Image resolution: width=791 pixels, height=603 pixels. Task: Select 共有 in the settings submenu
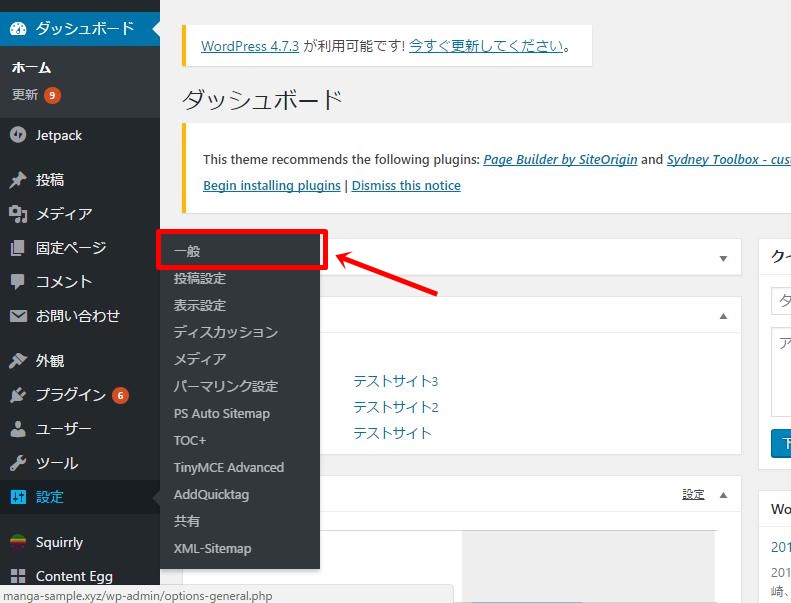[x=240, y=521]
